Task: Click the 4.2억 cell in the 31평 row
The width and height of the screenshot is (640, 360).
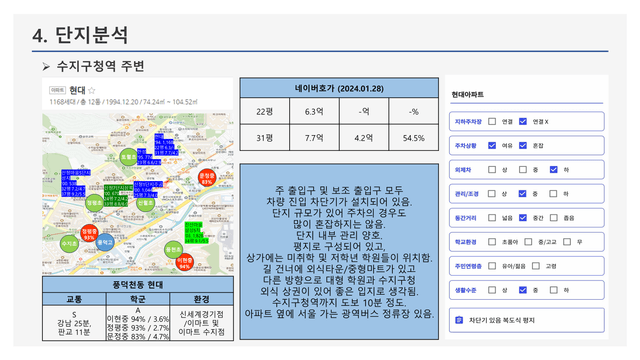Action: [x=364, y=138]
